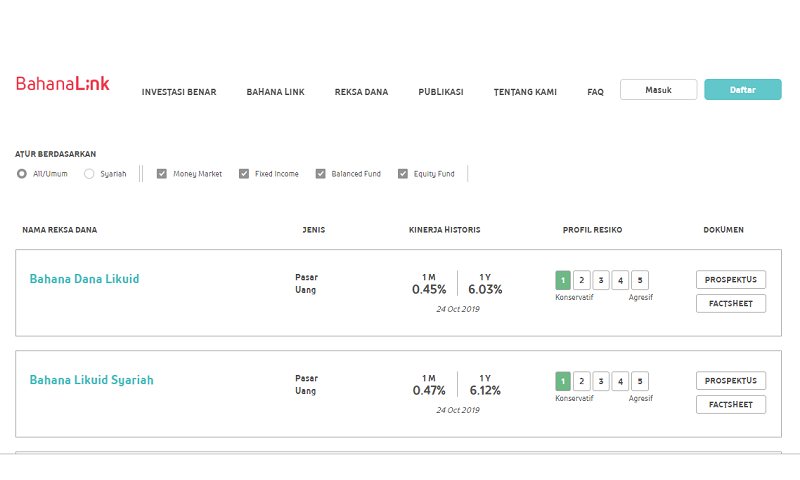
Task: Open Factsheet for Bahana Dana Likuid
Action: coord(731,303)
